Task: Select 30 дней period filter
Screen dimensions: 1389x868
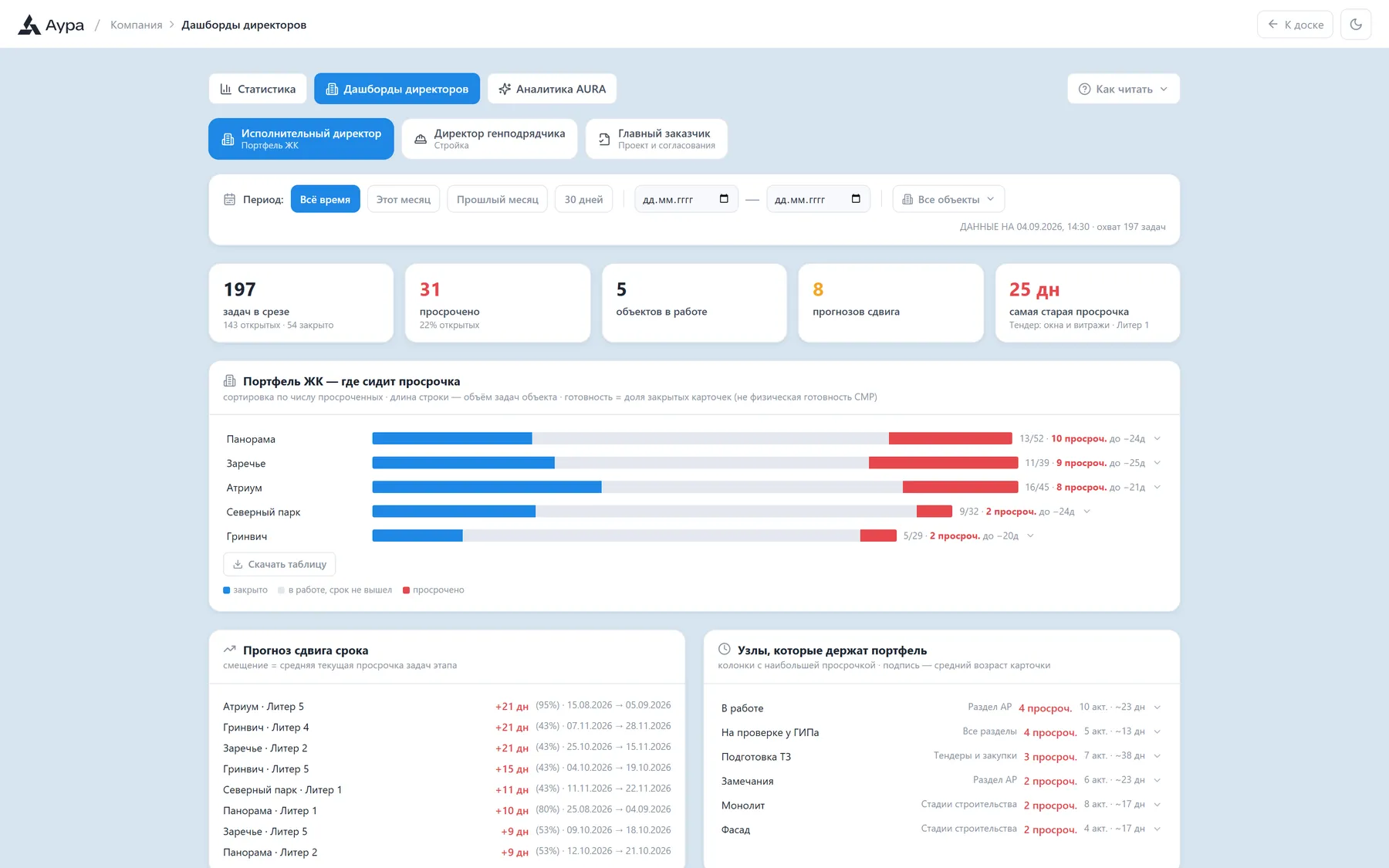Action: 583,199
